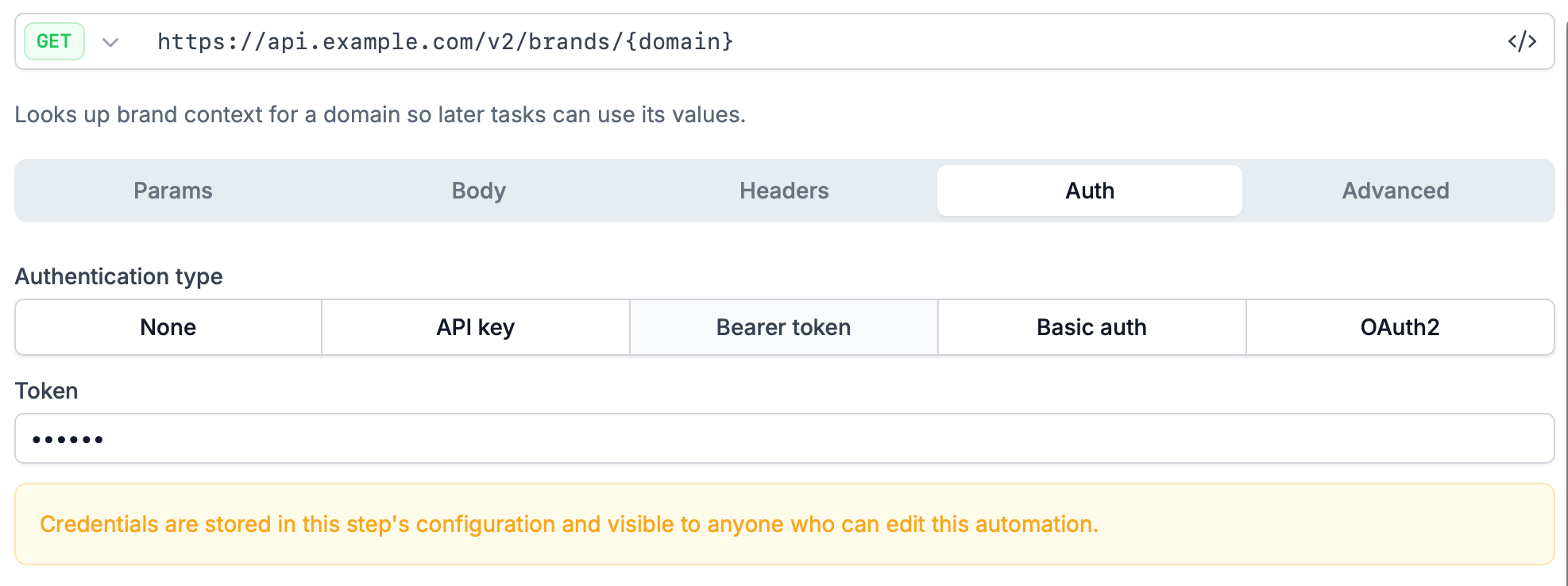1568x586 pixels.
Task: Choose None authentication type
Action: click(x=168, y=327)
